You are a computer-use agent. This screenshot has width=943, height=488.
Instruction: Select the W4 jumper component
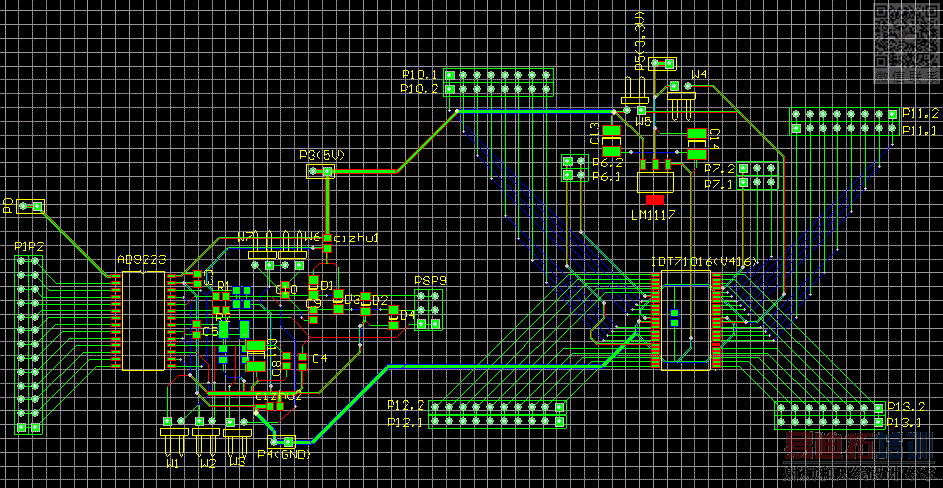coord(681,100)
